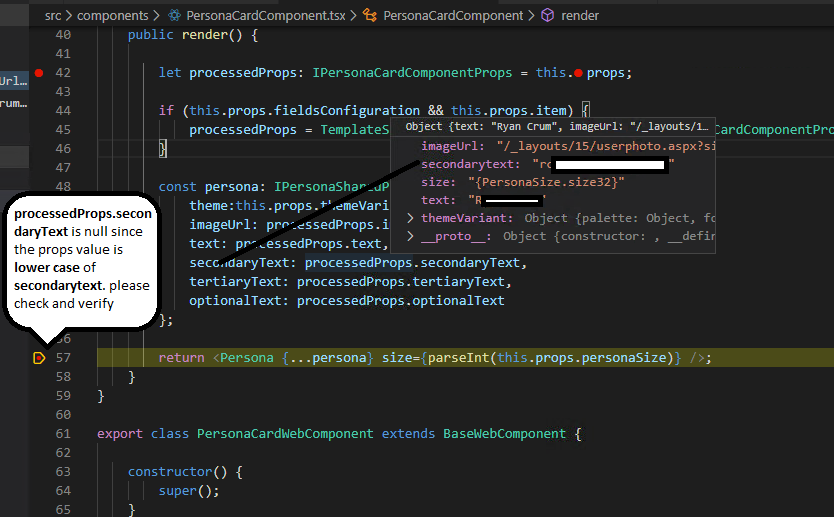
Task: Click the React file icon in breadcrumb
Action: (x=174, y=15)
